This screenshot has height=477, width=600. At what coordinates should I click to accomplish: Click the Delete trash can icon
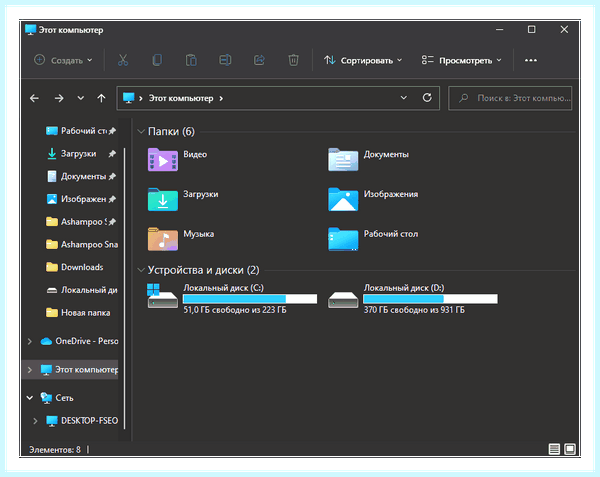tap(293, 60)
